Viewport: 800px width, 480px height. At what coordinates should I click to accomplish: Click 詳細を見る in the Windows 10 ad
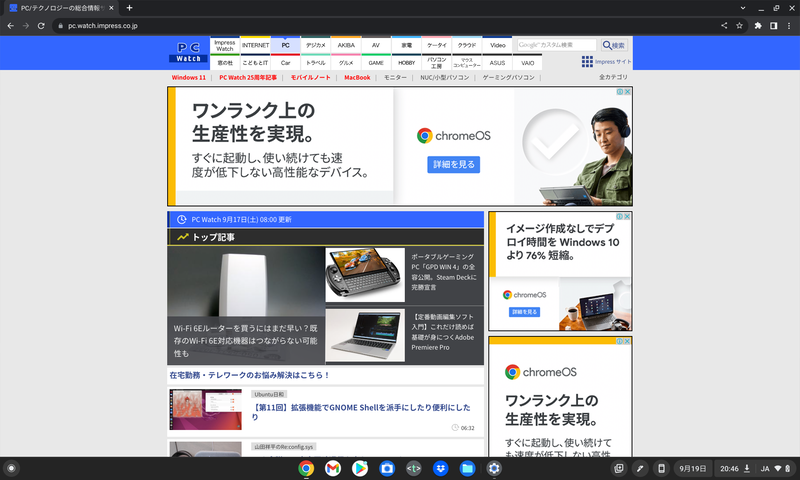[x=524, y=312]
